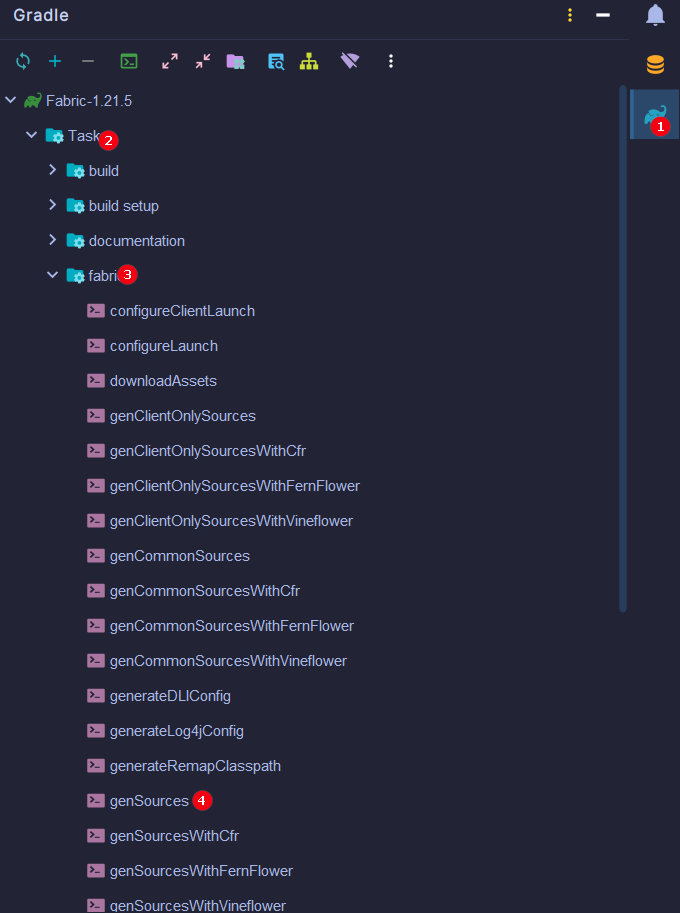This screenshot has width=680, height=913.
Task: Hide the Gradle tool window
Action: coord(603,15)
